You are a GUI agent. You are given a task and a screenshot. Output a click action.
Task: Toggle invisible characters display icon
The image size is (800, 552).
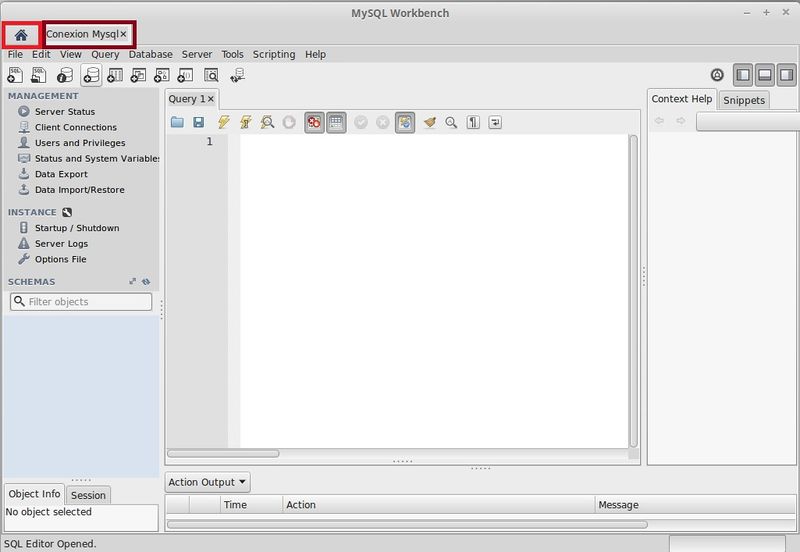473,122
